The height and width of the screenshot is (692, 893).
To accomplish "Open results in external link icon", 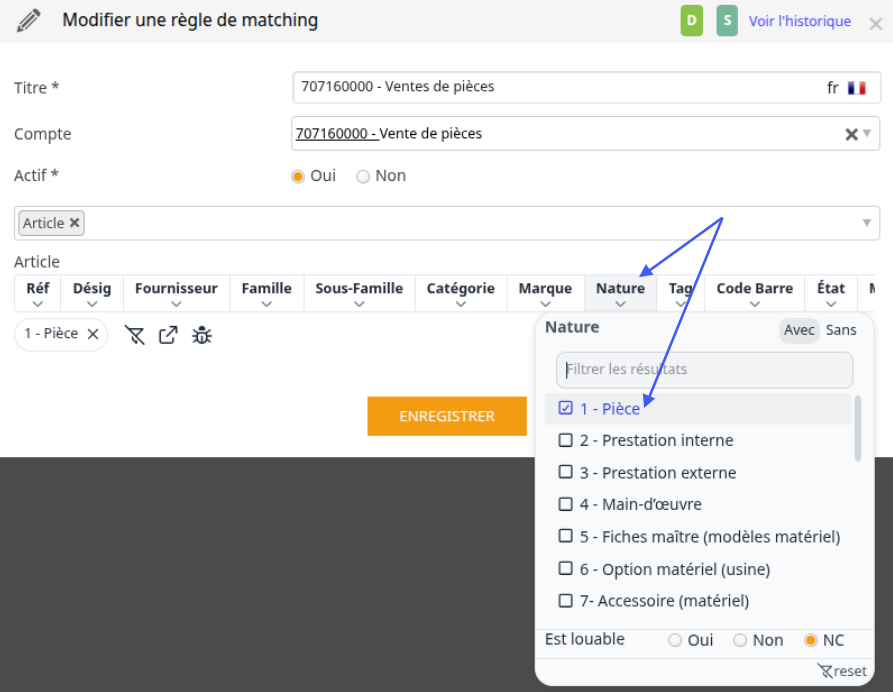I will click(168, 335).
